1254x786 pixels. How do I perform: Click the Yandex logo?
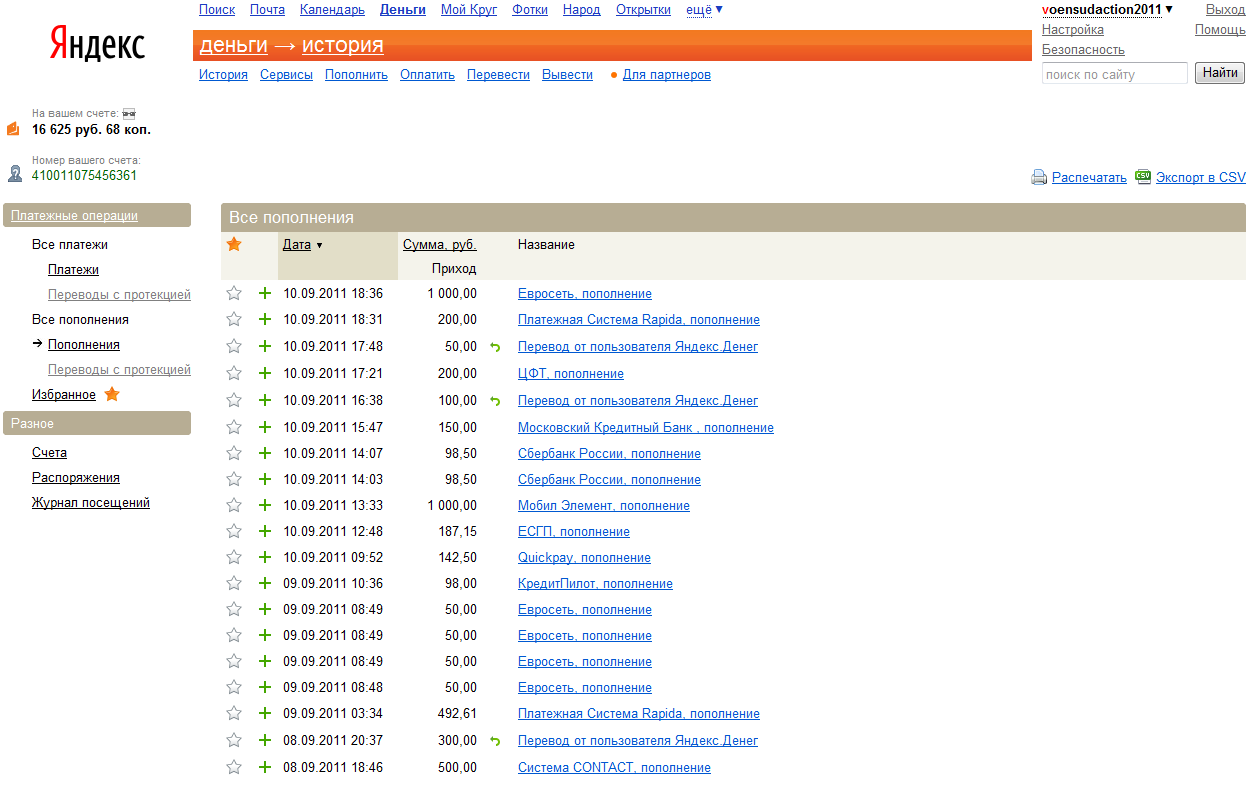[x=97, y=45]
